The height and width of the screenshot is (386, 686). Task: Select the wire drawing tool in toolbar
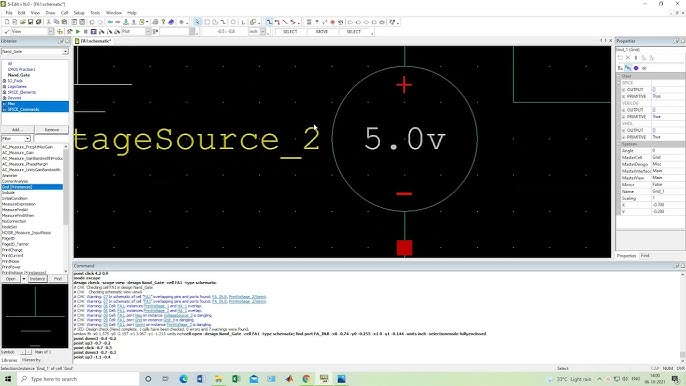point(269,22)
